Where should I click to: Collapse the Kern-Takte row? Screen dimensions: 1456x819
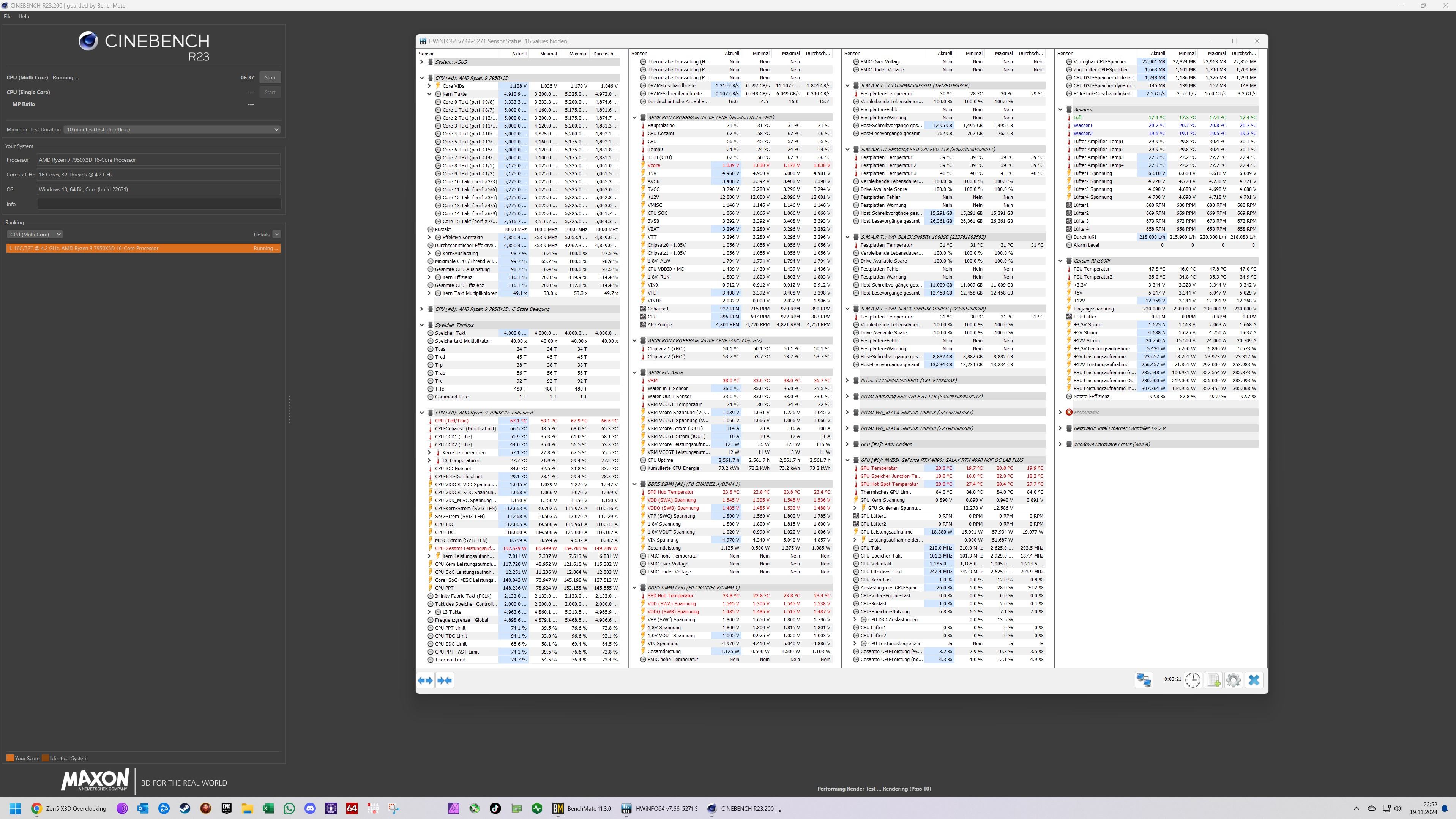tap(429, 94)
